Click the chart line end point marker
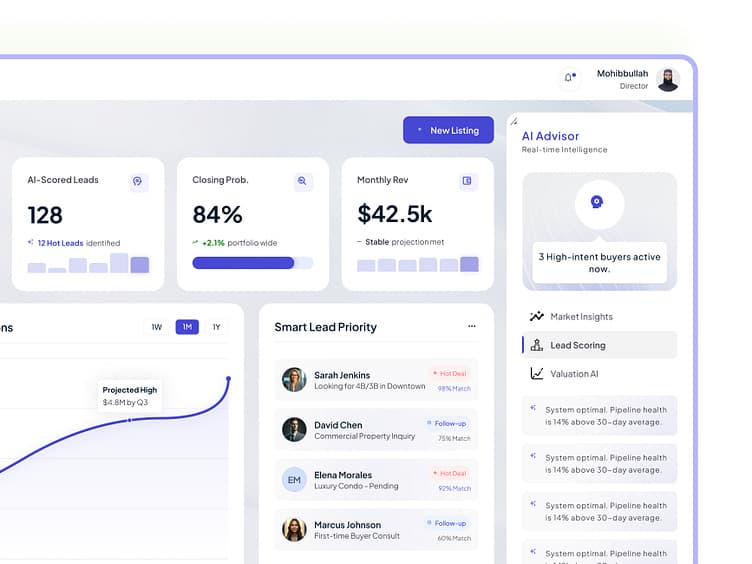The image size is (752, 564). tap(228, 379)
